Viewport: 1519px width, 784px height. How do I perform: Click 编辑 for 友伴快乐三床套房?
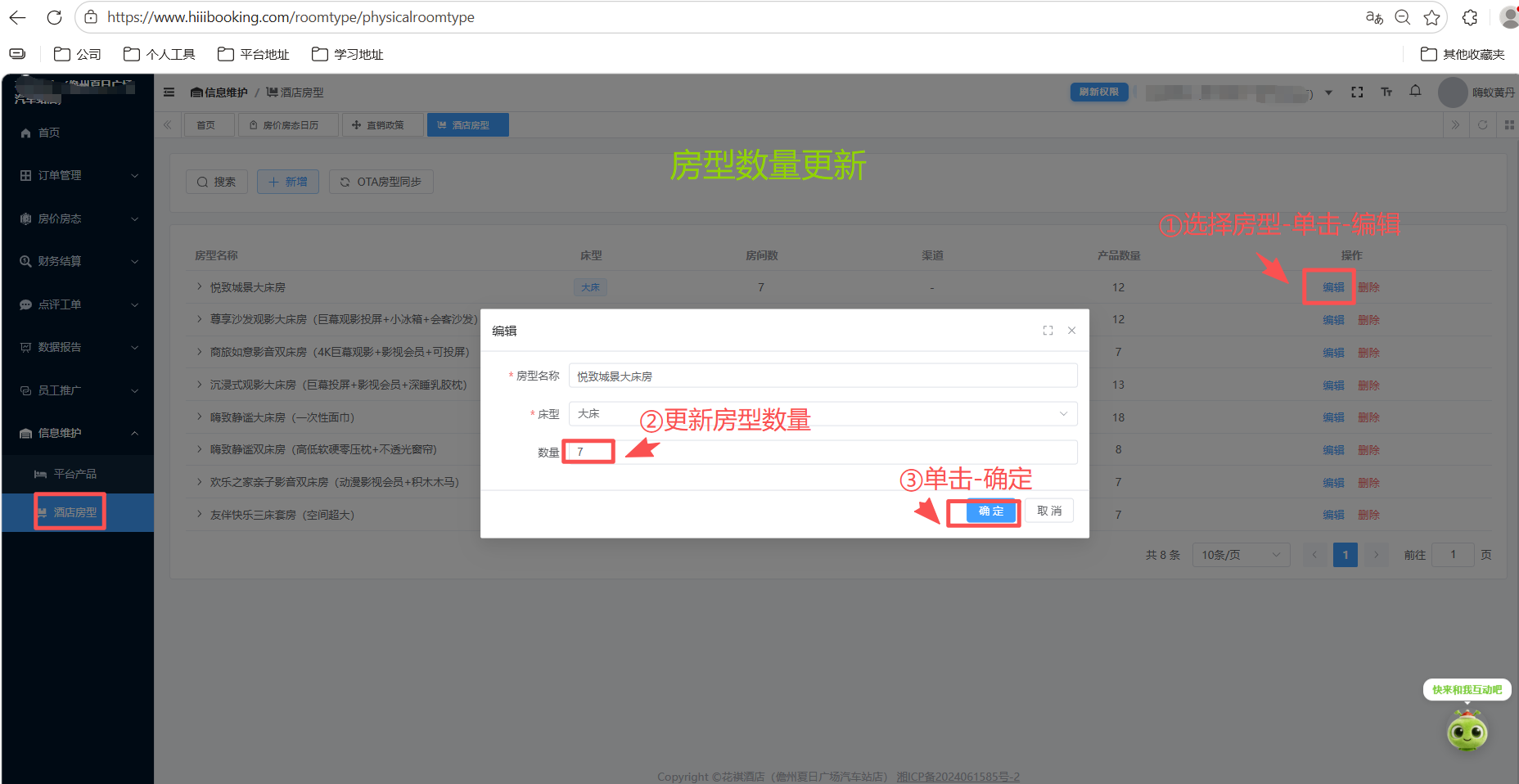pos(1332,515)
